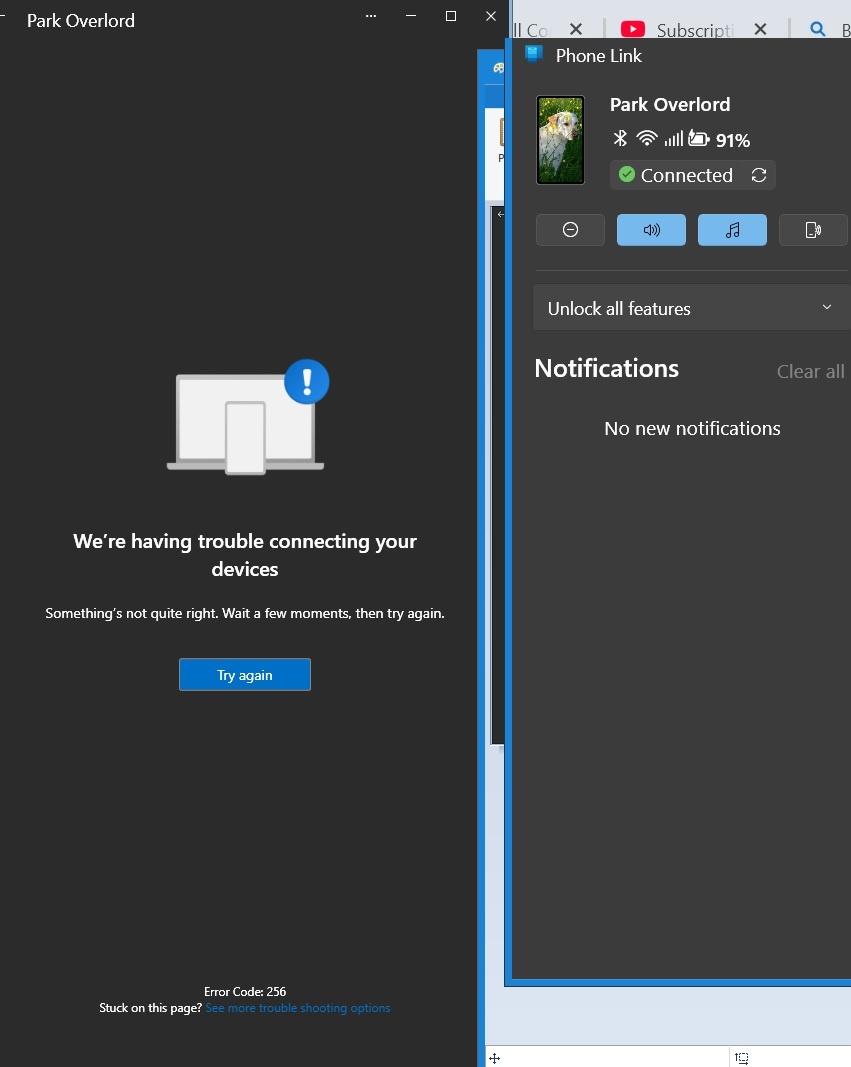Click the green Connected checkmark icon

(627, 175)
